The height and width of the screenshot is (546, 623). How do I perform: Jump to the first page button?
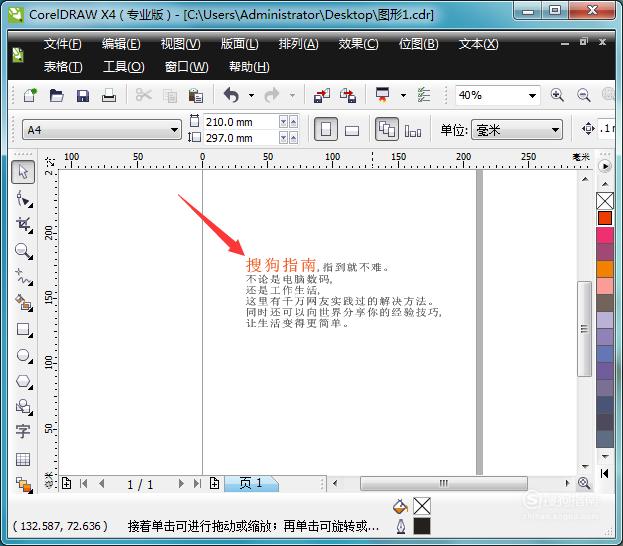[83, 484]
